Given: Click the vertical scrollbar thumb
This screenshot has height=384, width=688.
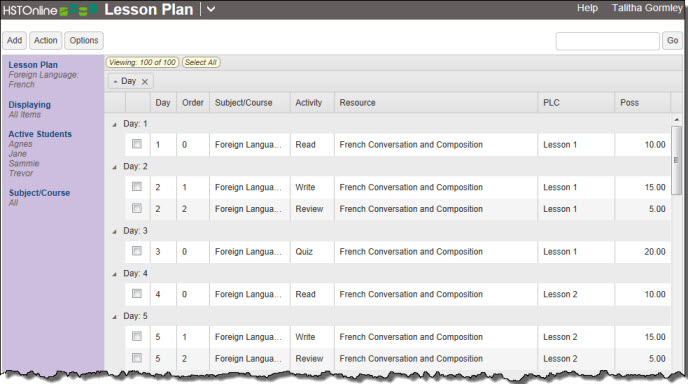Looking at the screenshot, I should click(677, 160).
